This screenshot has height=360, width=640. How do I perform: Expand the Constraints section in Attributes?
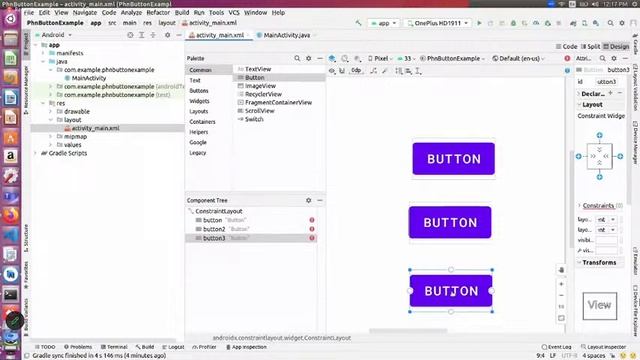pos(580,205)
